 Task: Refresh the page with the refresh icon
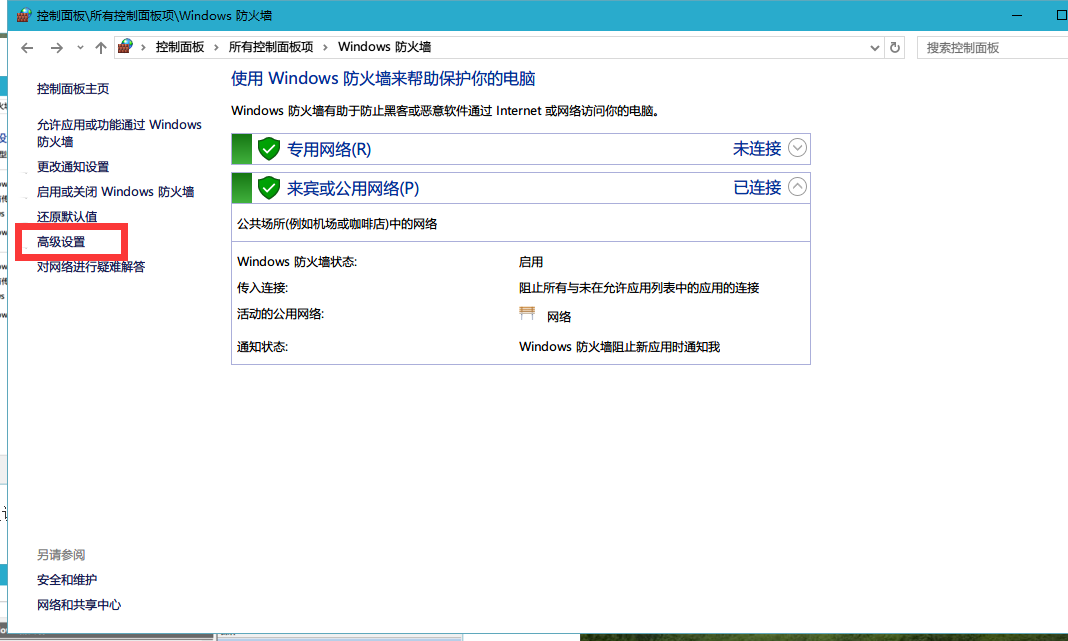coord(895,48)
